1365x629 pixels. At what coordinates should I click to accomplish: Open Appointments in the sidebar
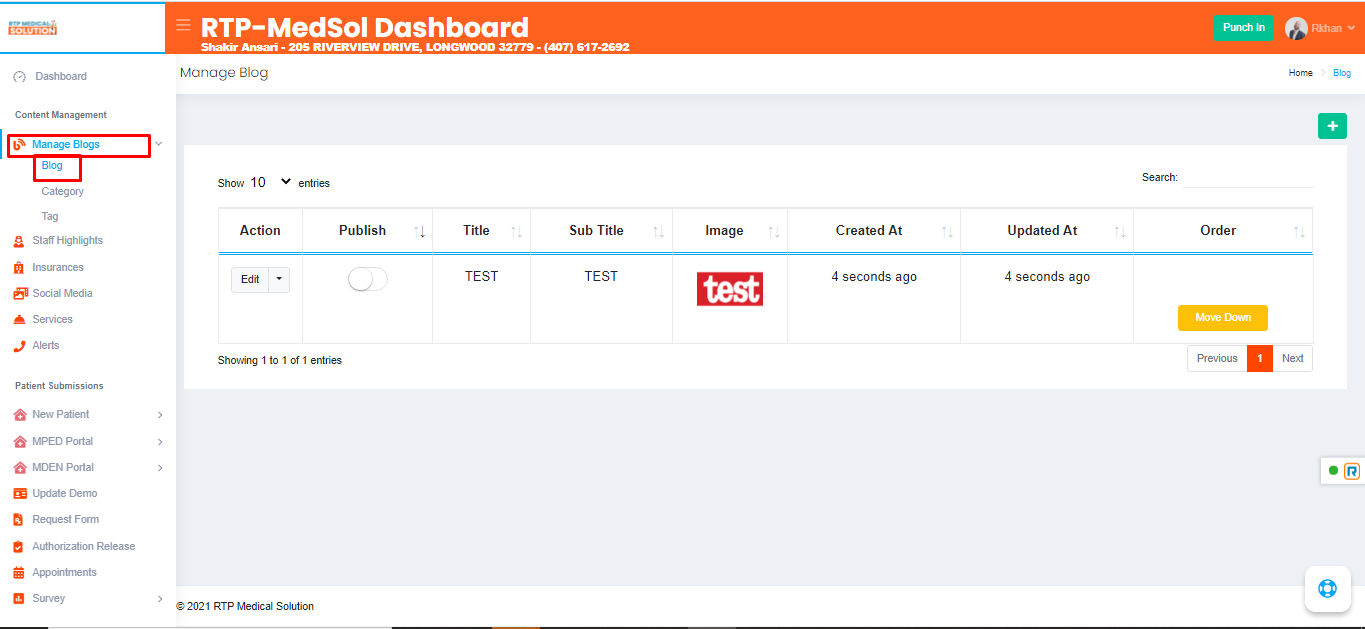64,573
